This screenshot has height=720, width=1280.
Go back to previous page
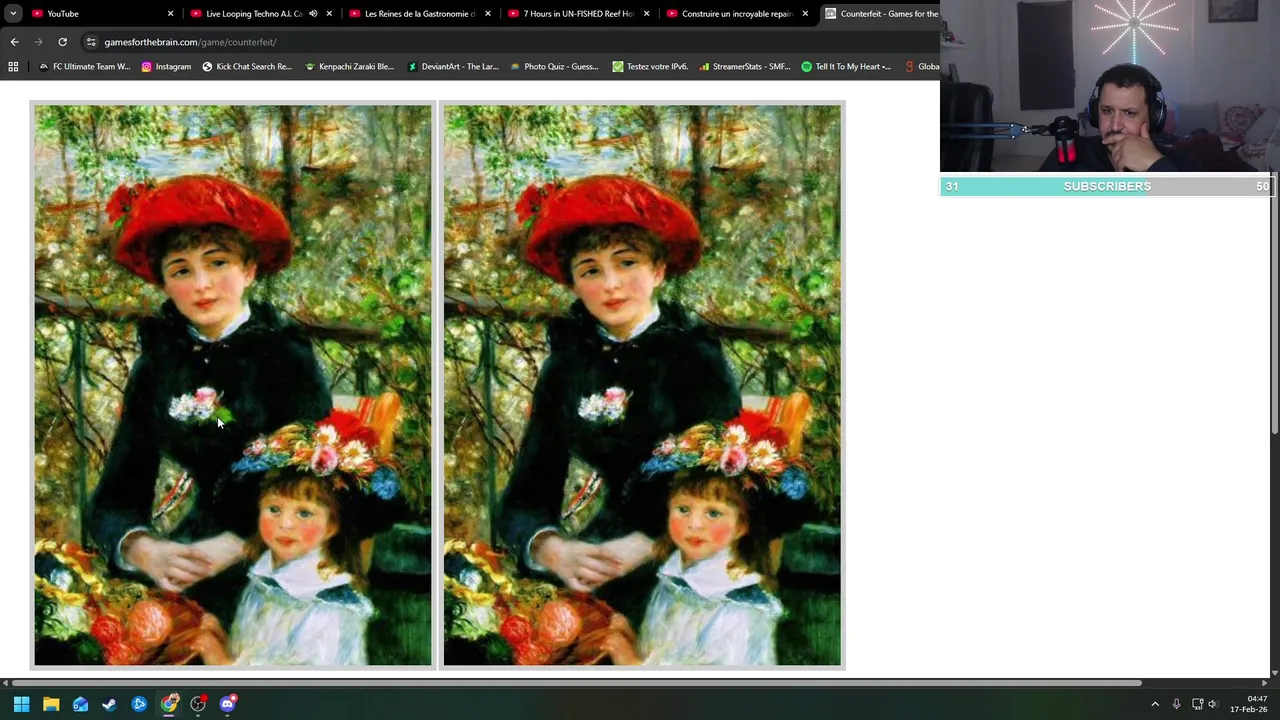tap(14, 42)
